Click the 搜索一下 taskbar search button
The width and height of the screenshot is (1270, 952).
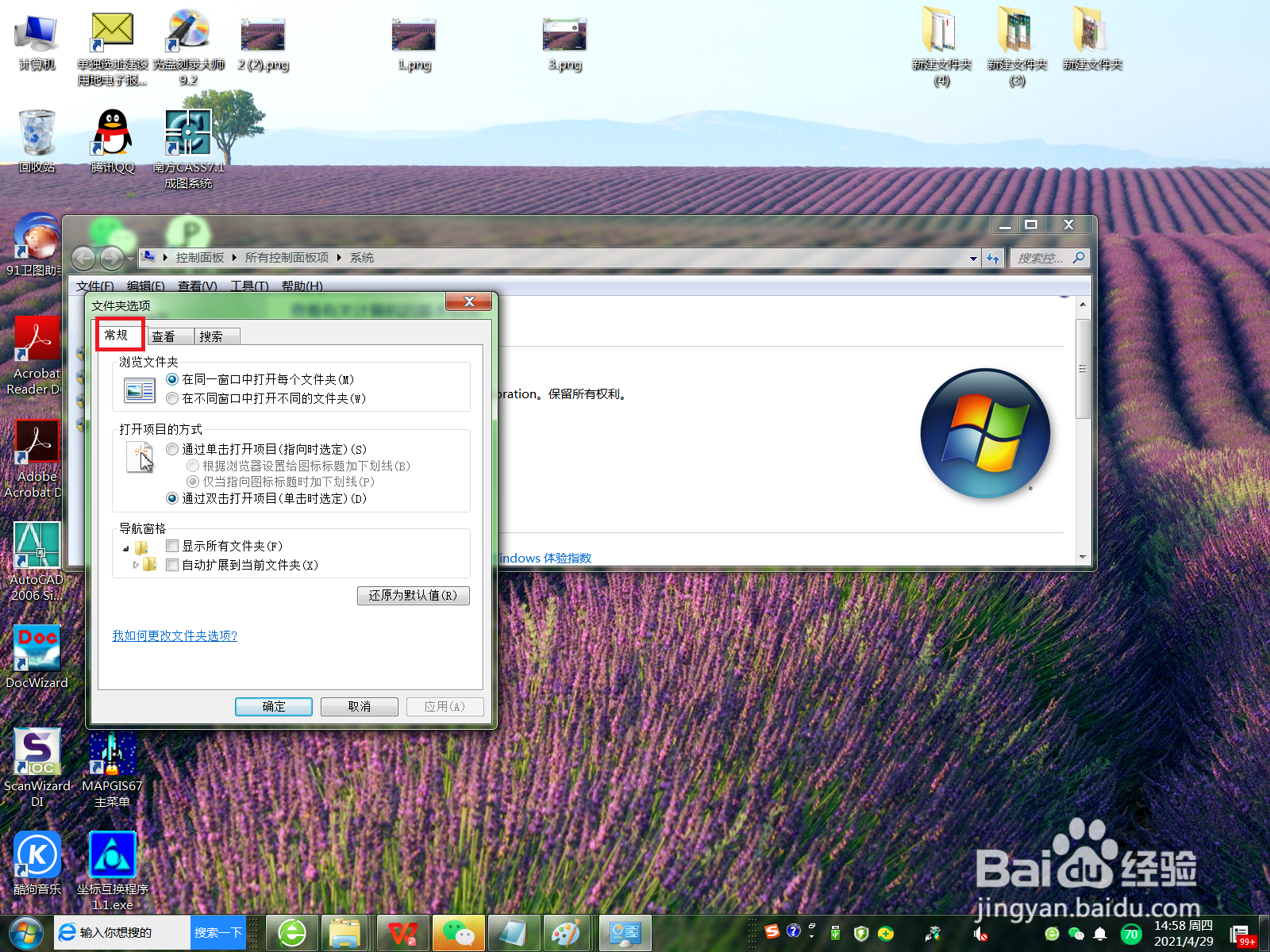217,933
